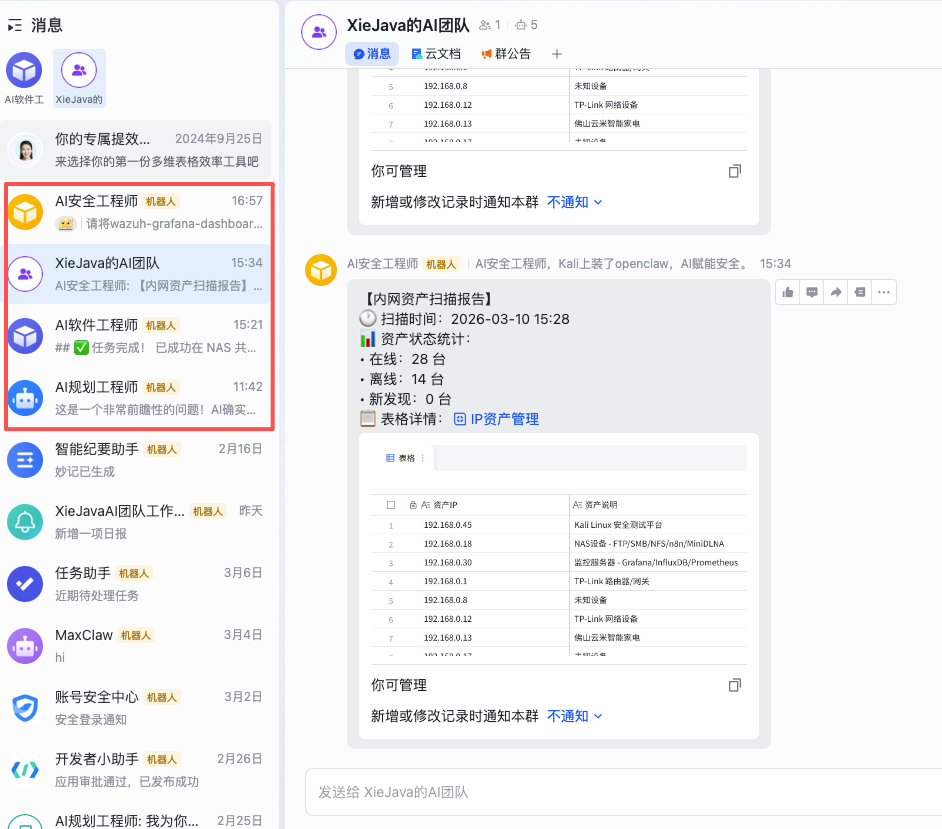Switch to the 群公告 tab

point(505,54)
